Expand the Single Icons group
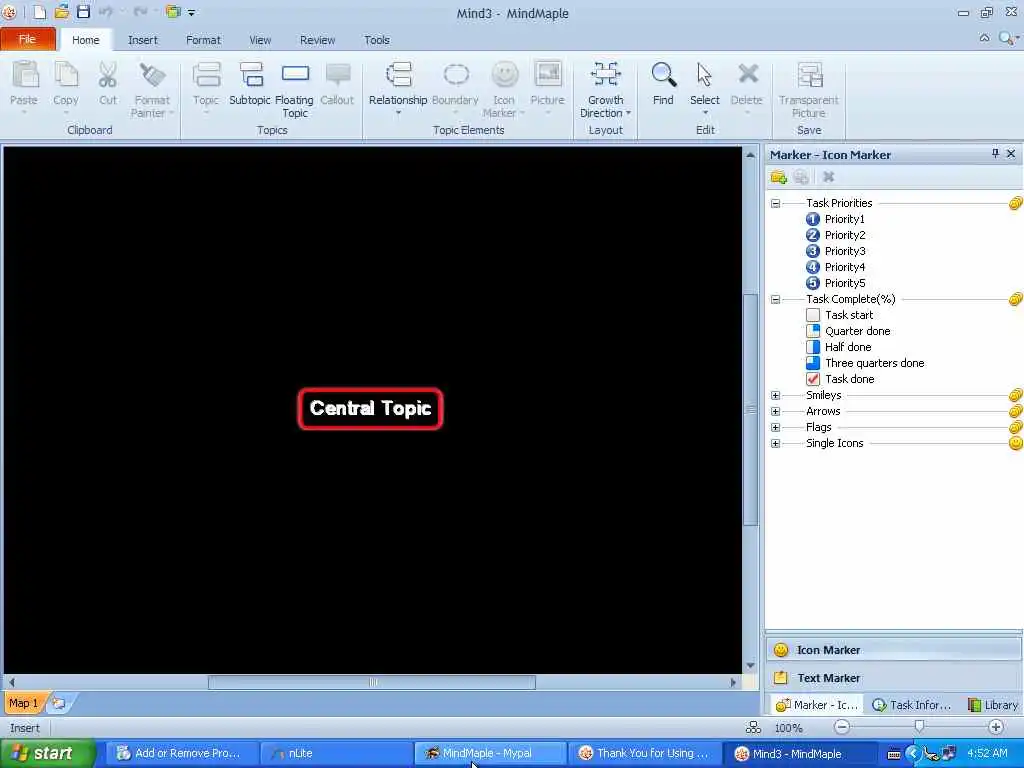 click(775, 443)
